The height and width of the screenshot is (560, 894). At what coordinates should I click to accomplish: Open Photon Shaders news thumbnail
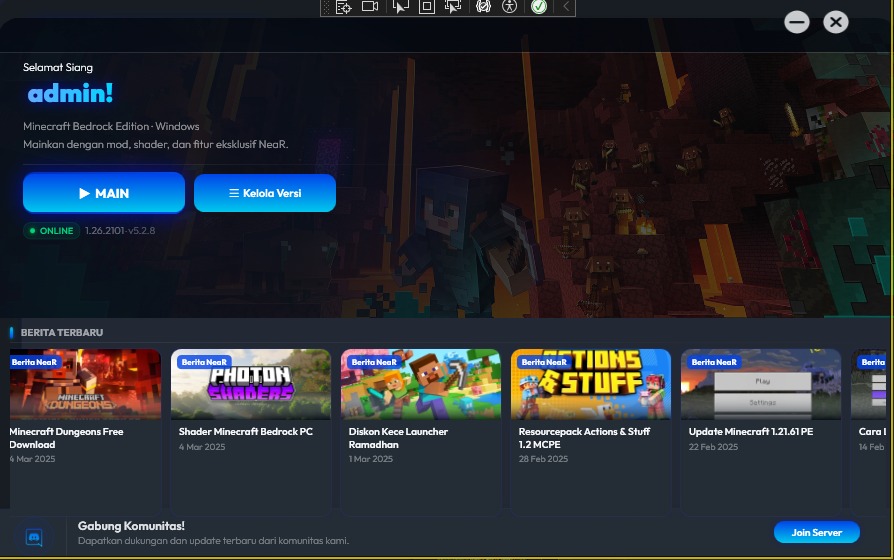pos(251,384)
